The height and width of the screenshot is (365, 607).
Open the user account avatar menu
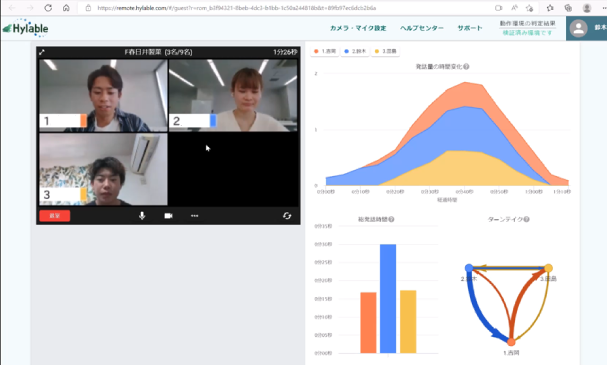578,28
